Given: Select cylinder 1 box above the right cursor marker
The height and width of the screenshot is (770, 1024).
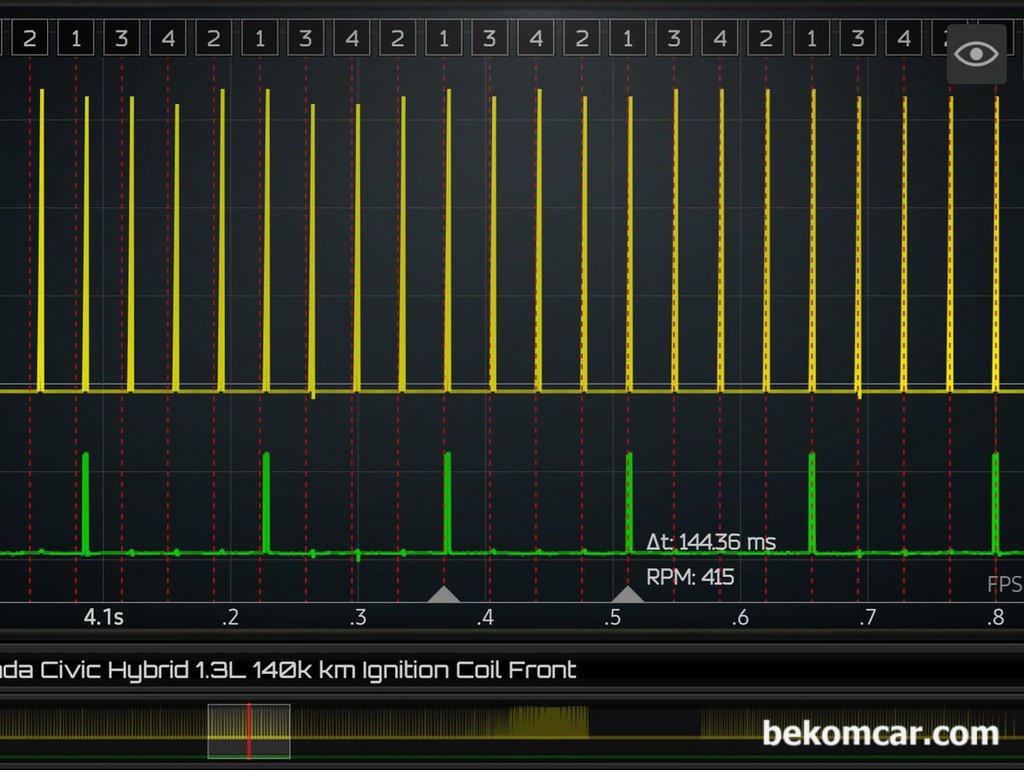Looking at the screenshot, I should (x=627, y=39).
